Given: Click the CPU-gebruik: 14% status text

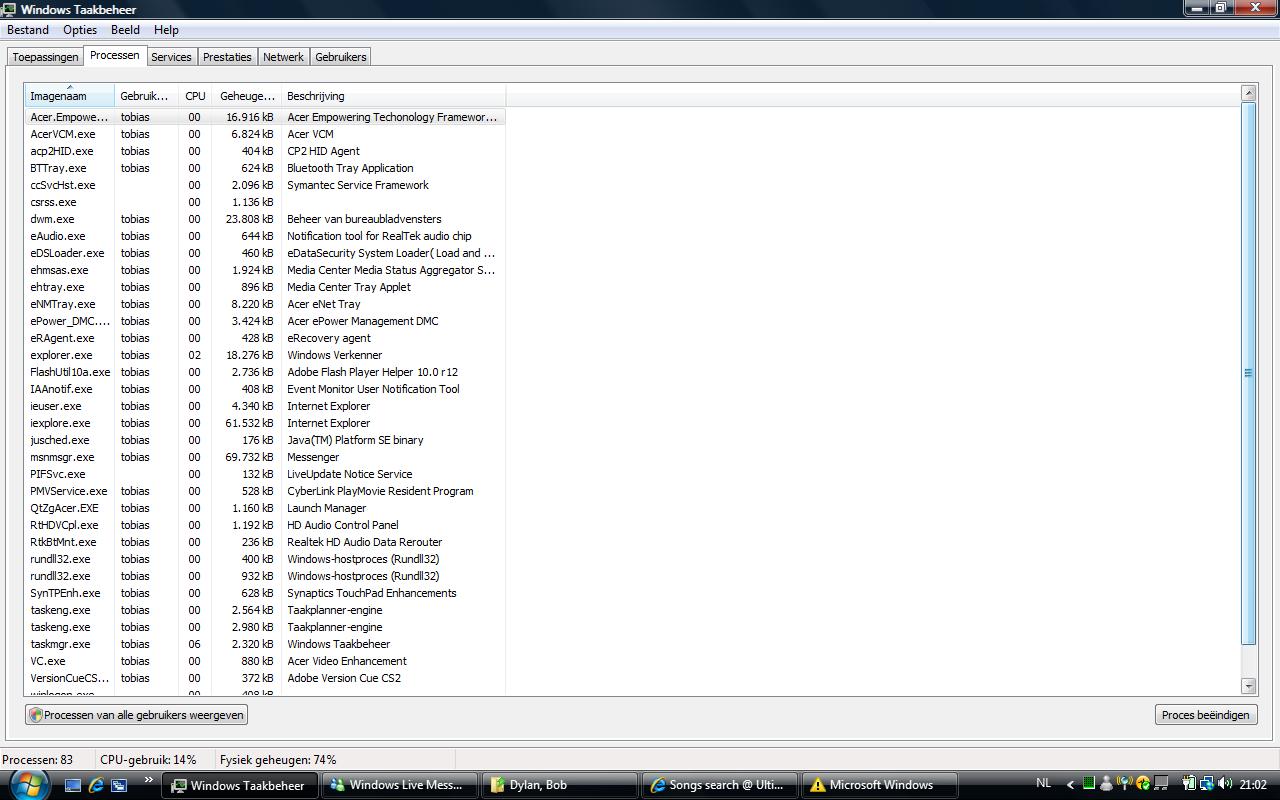Looking at the screenshot, I should click(x=148, y=760).
